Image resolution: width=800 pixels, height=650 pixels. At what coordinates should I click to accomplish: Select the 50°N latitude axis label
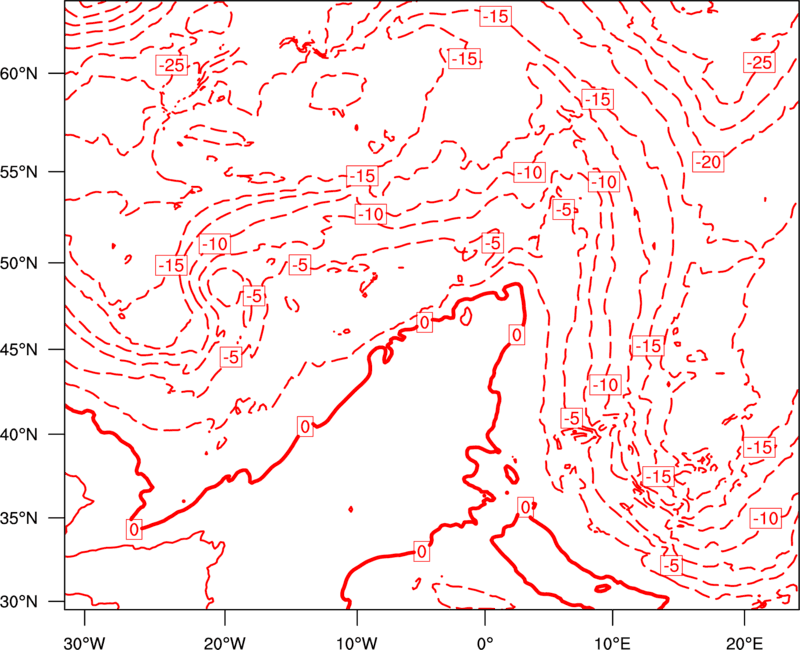[19, 263]
